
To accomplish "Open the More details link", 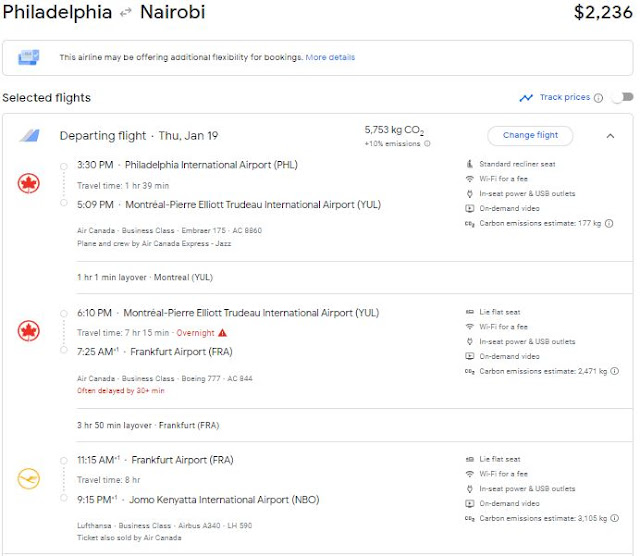I will pyautogui.click(x=329, y=58).
